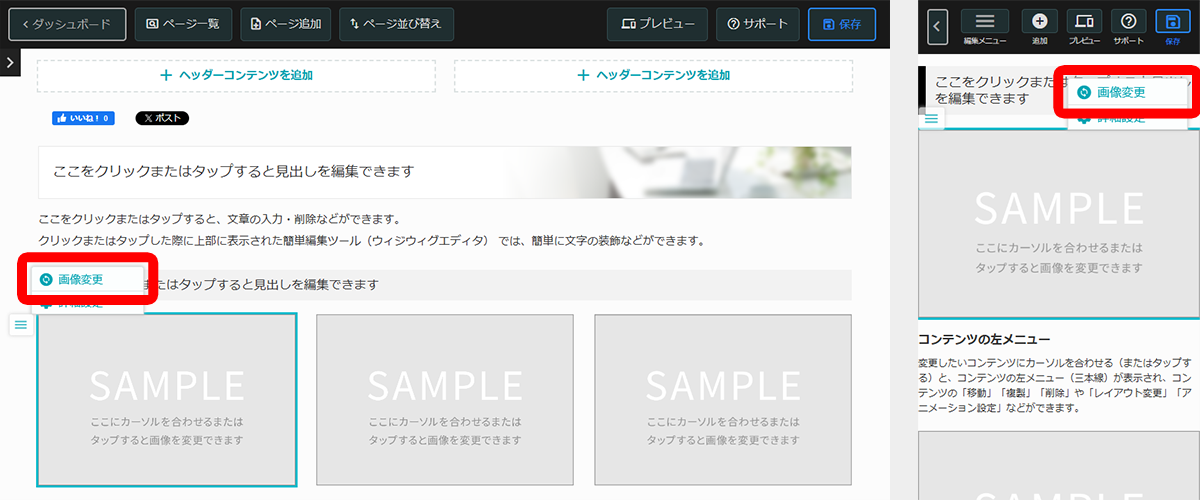The width and height of the screenshot is (1200, 500).
Task: Return to ダッシュボード
Action: point(67,24)
